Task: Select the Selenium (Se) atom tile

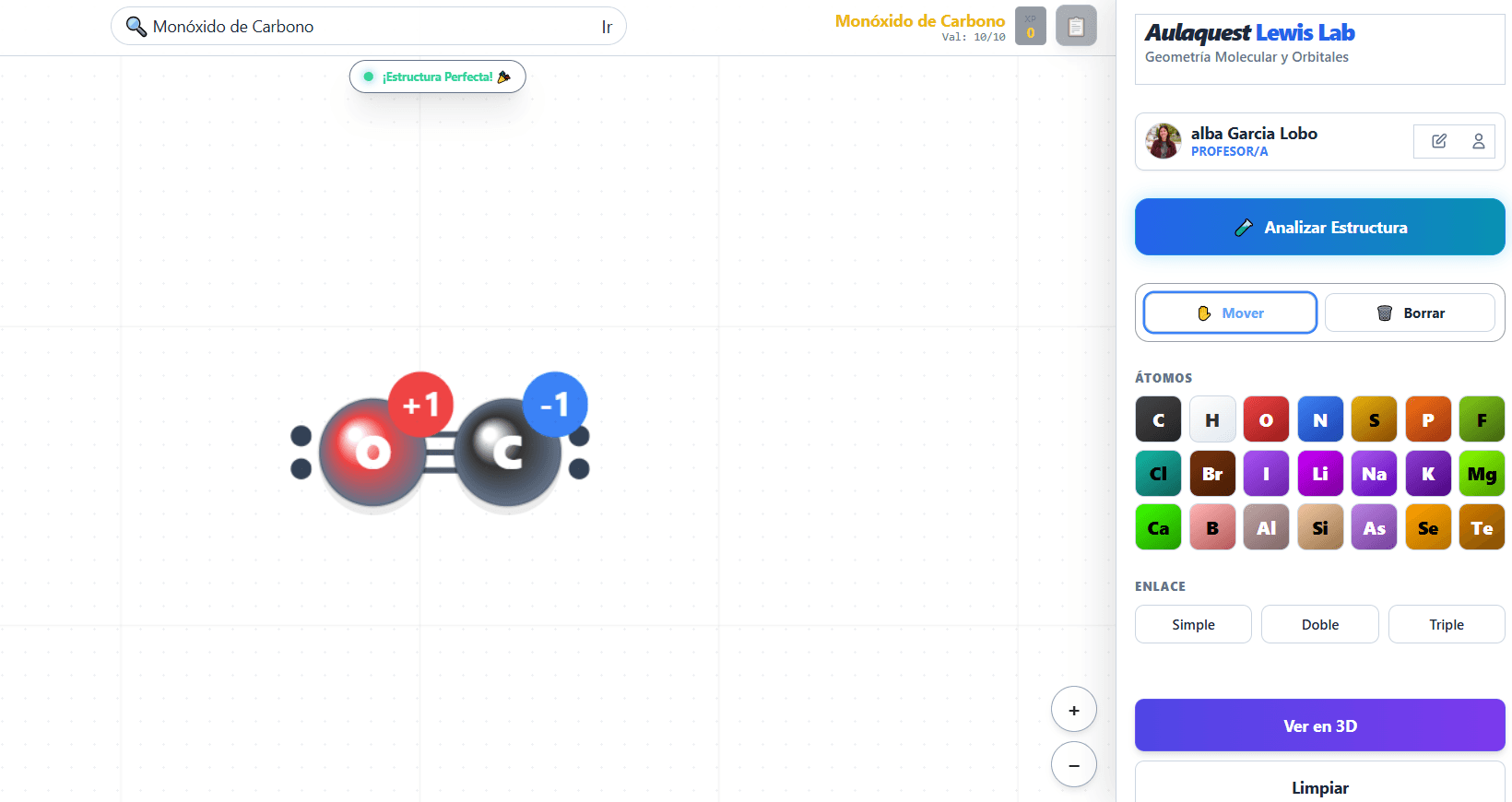Action: pos(1428,527)
